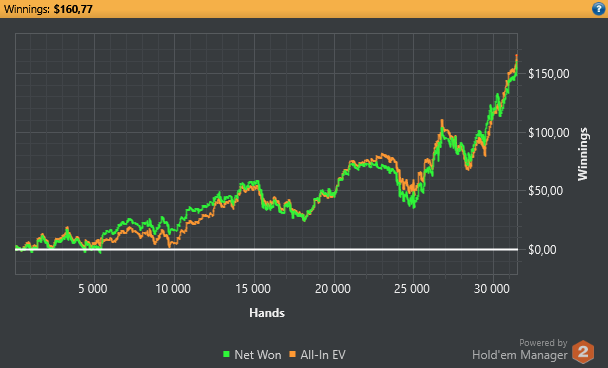This screenshot has width=608, height=368.
Task: Click the 10 000 hands axis label
Action: pyautogui.click(x=173, y=289)
